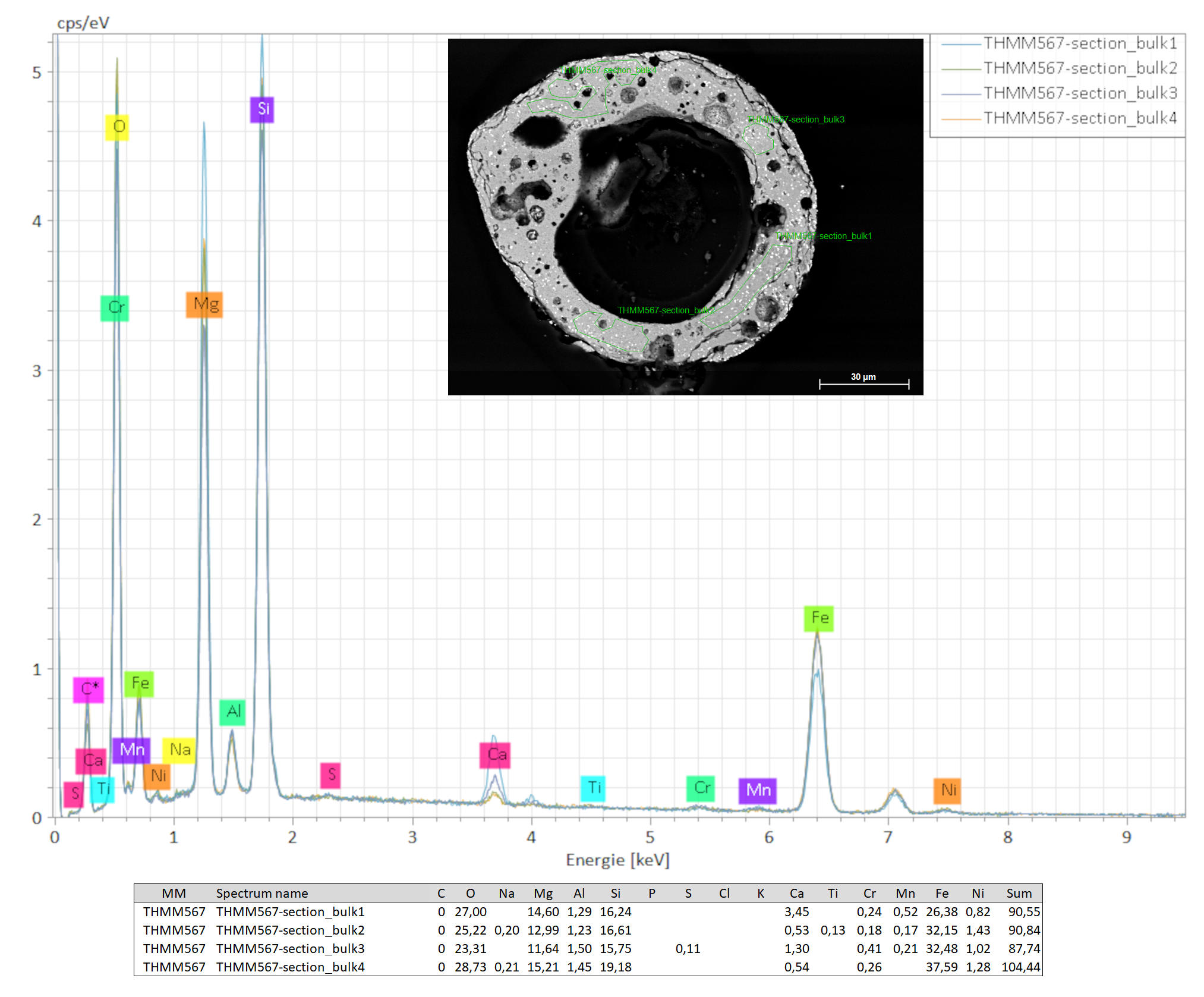
Task: Select THMM567-section_bulk4 legend entry
Action: point(1079,118)
